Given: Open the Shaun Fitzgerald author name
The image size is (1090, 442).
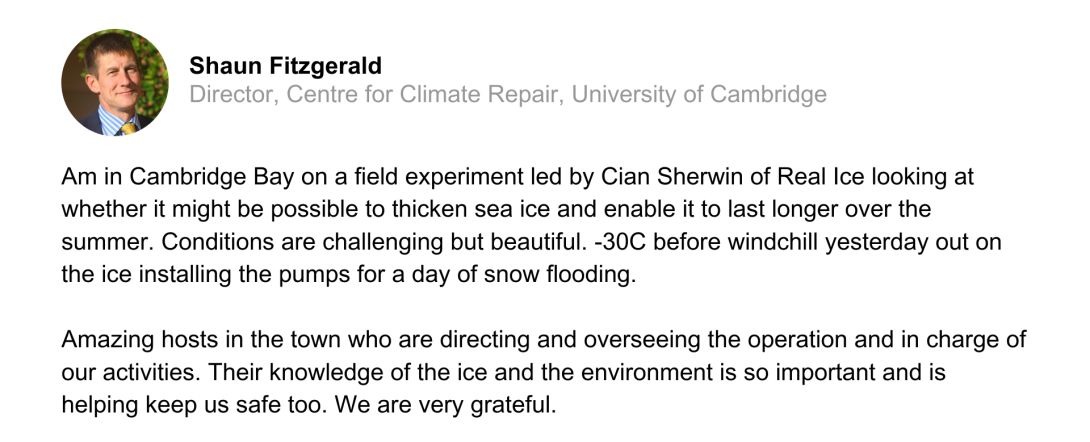Looking at the screenshot, I should click(285, 67).
